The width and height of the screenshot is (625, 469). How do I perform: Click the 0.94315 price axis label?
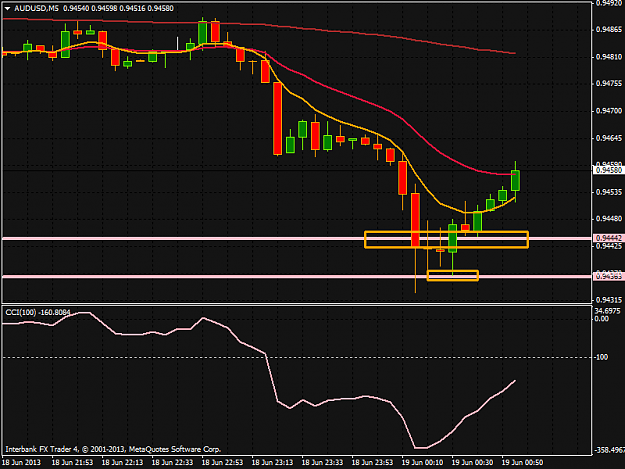coord(609,300)
